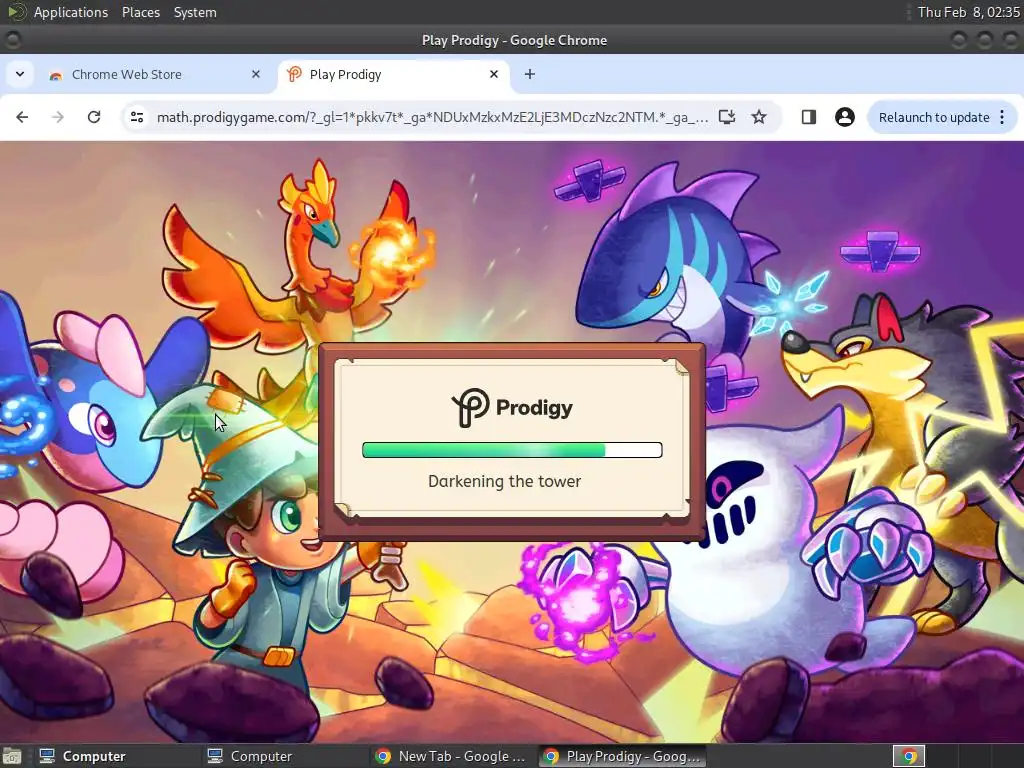Open the Chrome side panel
This screenshot has height=768, width=1024.
[x=808, y=117]
